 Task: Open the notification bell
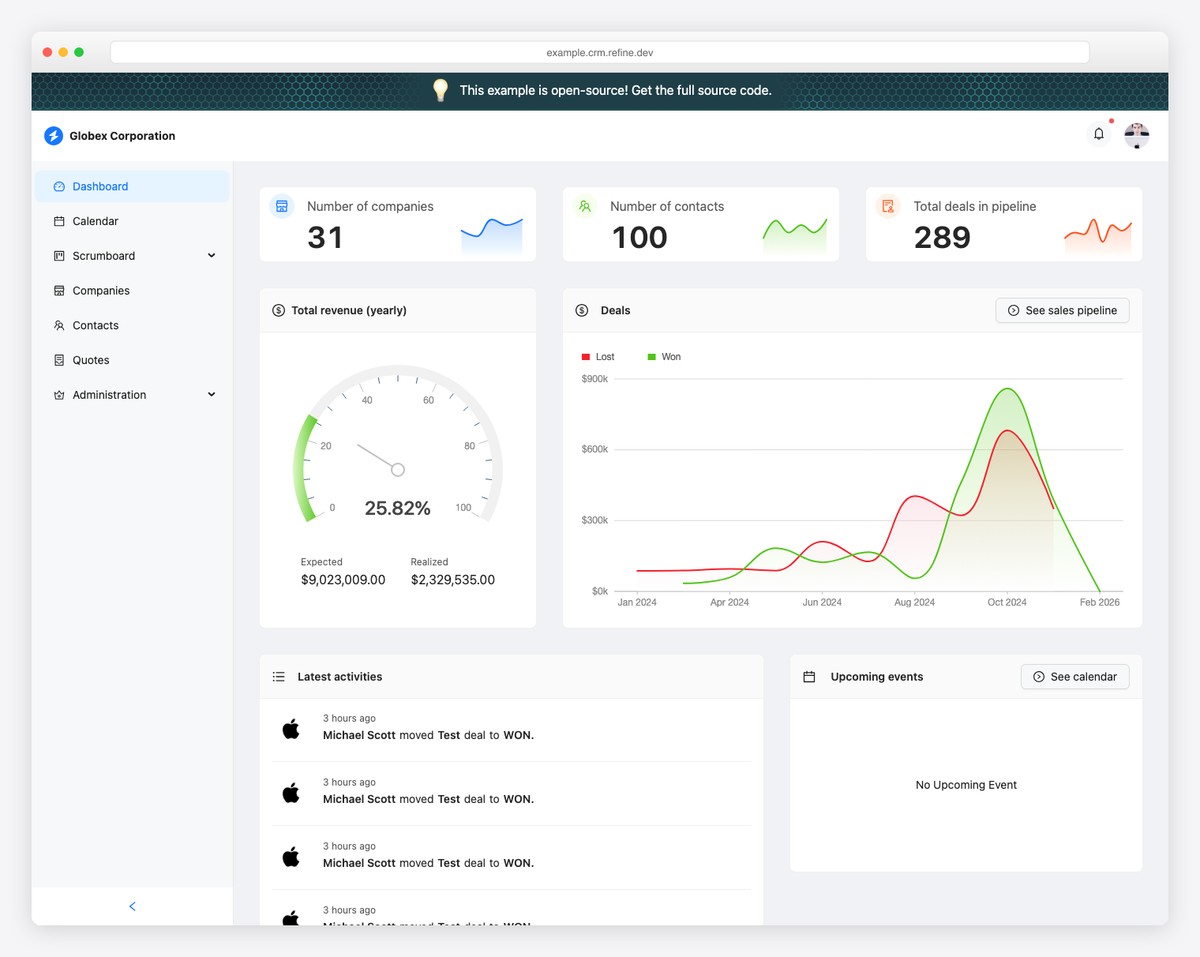click(x=1097, y=133)
